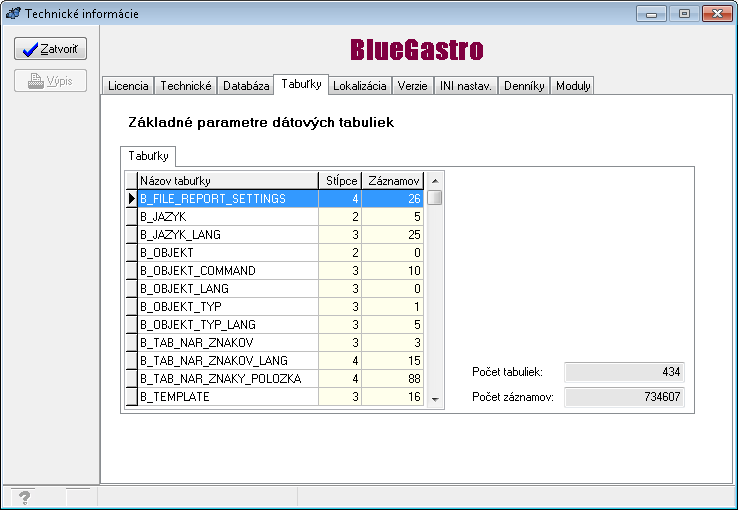Open the Databáza tab
The image size is (738, 510).
click(246, 86)
